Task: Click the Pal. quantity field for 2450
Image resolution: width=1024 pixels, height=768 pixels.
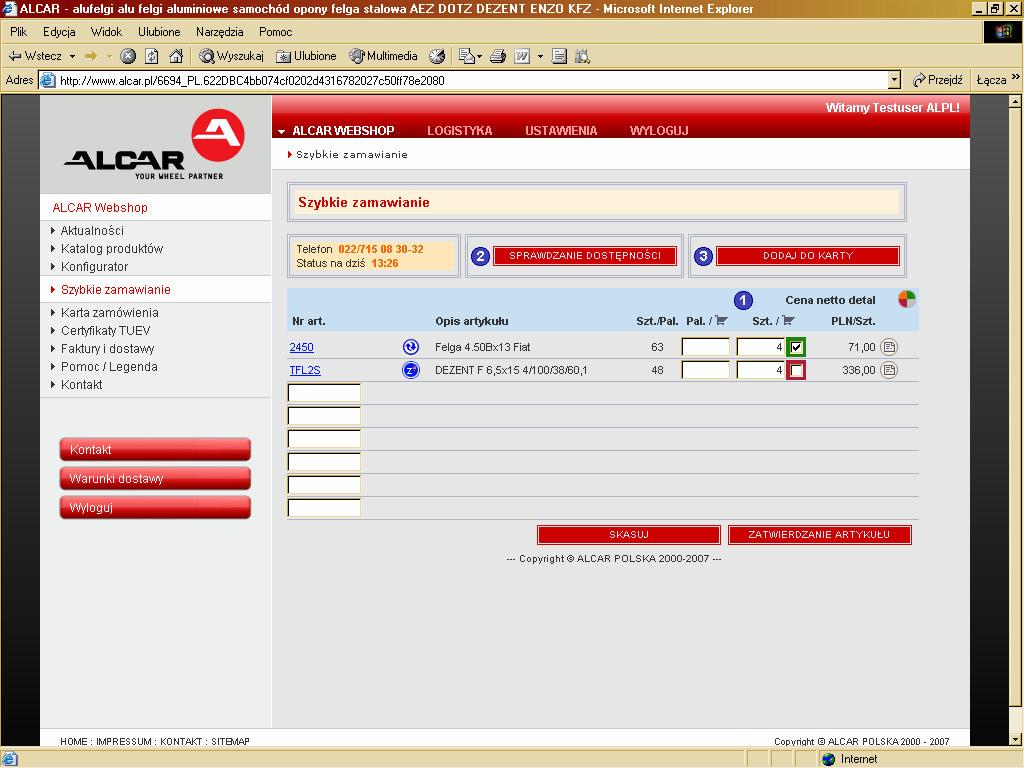Action: (705, 347)
